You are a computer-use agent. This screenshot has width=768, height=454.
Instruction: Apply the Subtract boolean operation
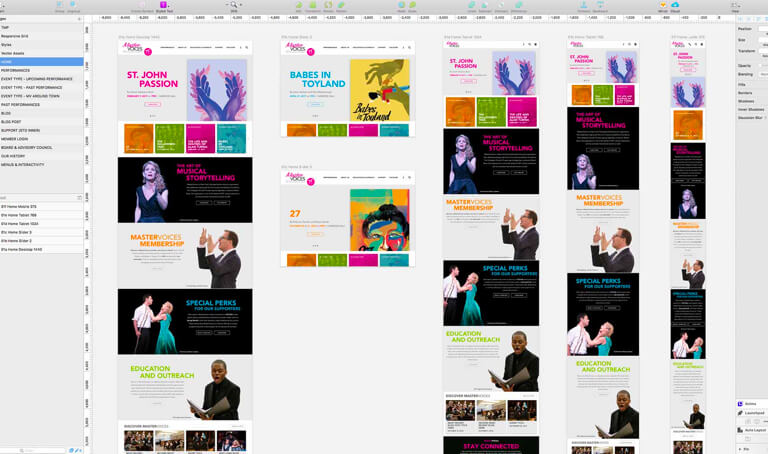tap(484, 5)
